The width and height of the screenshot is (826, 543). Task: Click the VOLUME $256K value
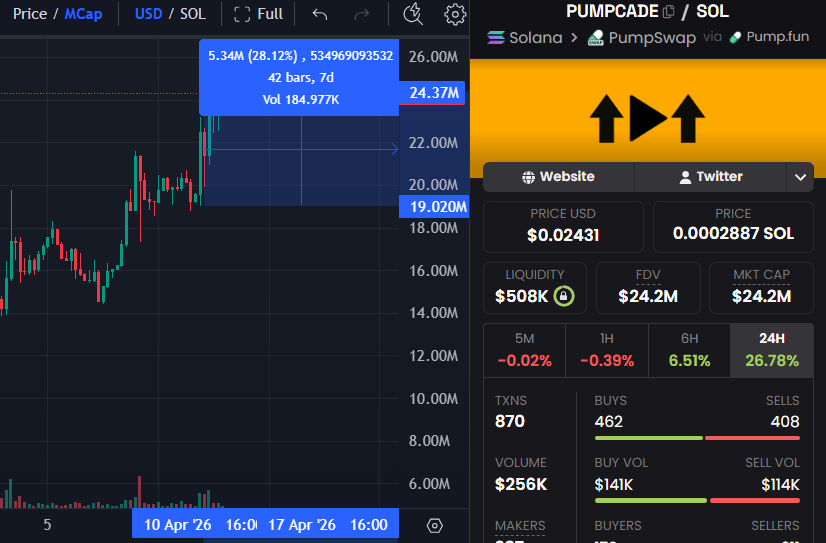coord(521,484)
